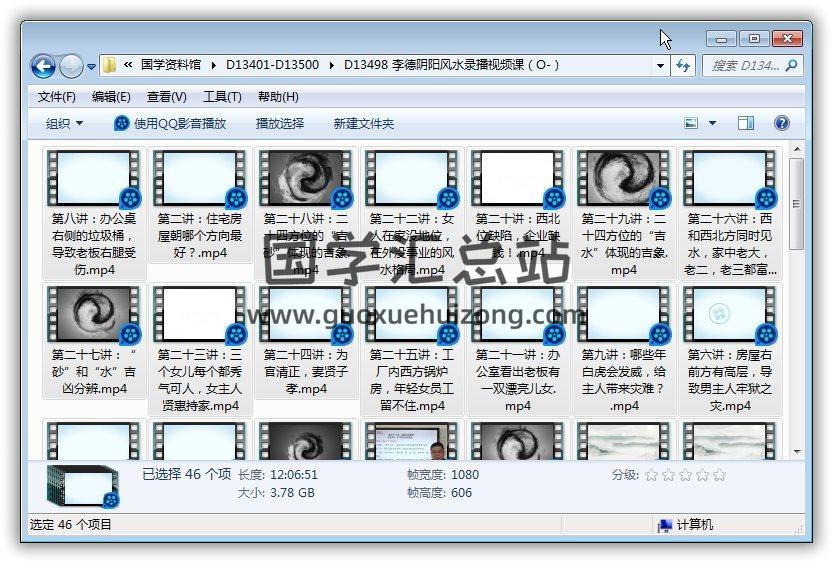833x563 pixels.
Task: Select video 第九讲：哪些年白虎会发威
Action: tap(623, 349)
